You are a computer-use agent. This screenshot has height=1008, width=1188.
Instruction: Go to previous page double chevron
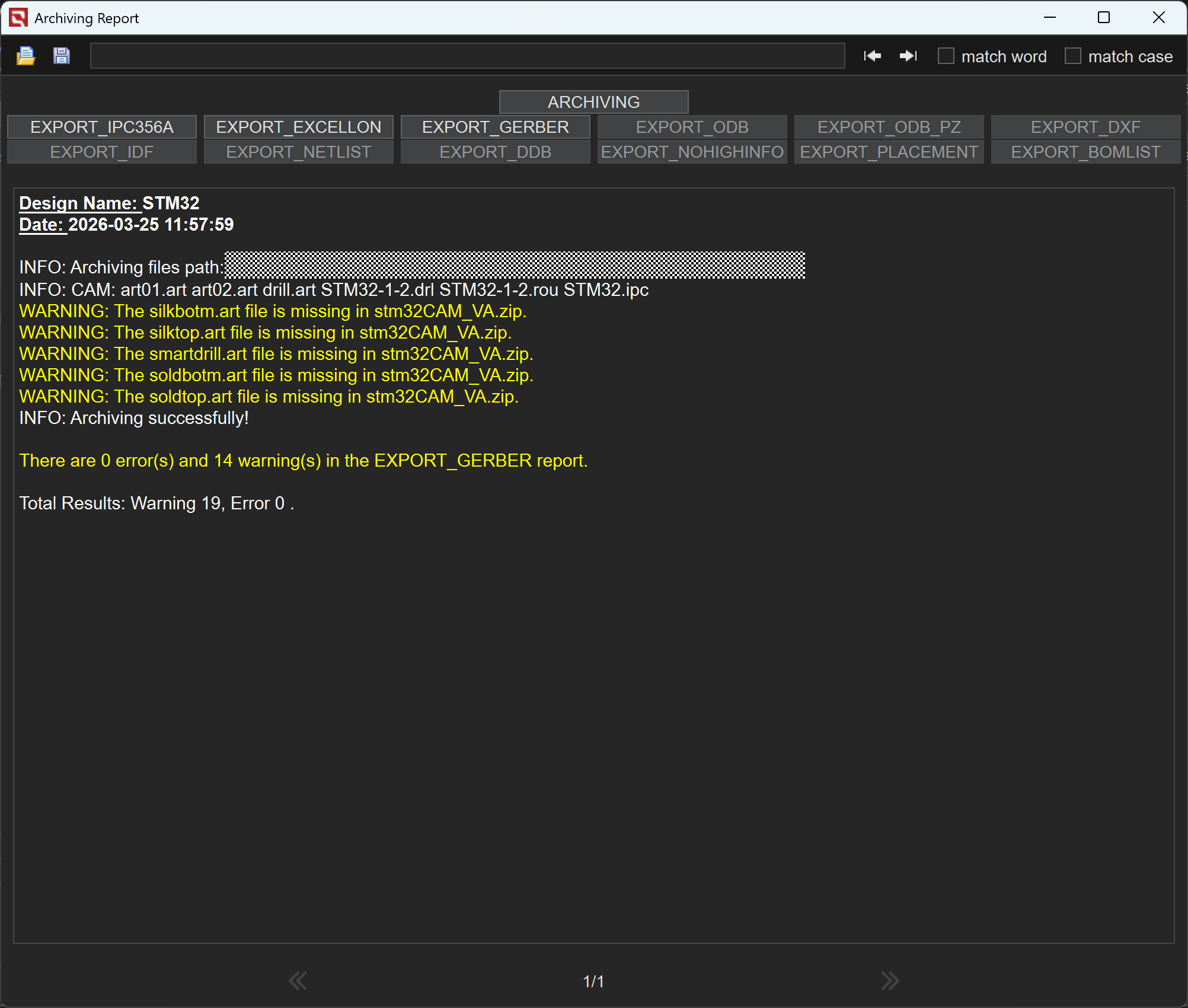click(298, 981)
